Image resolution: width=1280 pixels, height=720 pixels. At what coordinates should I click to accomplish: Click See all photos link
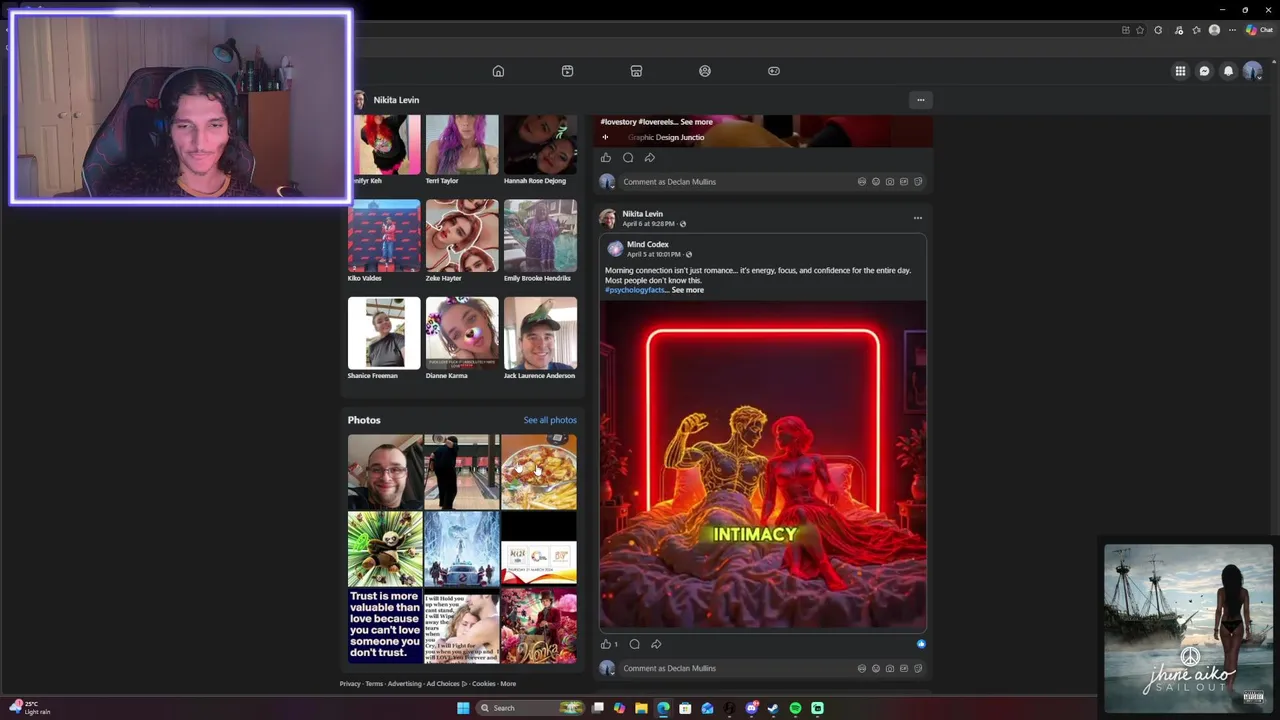(550, 420)
